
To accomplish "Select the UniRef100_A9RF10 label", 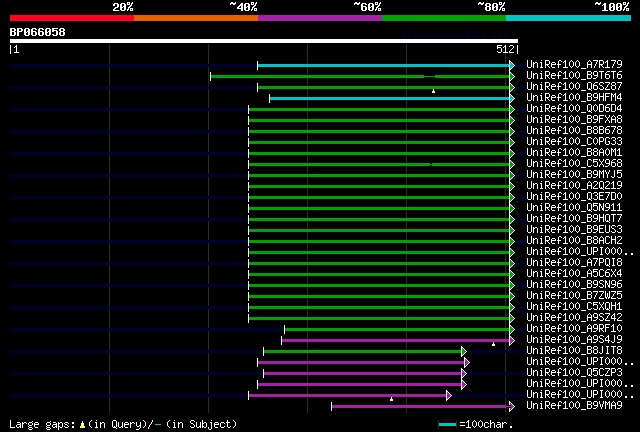I will pyautogui.click(x=574, y=329).
